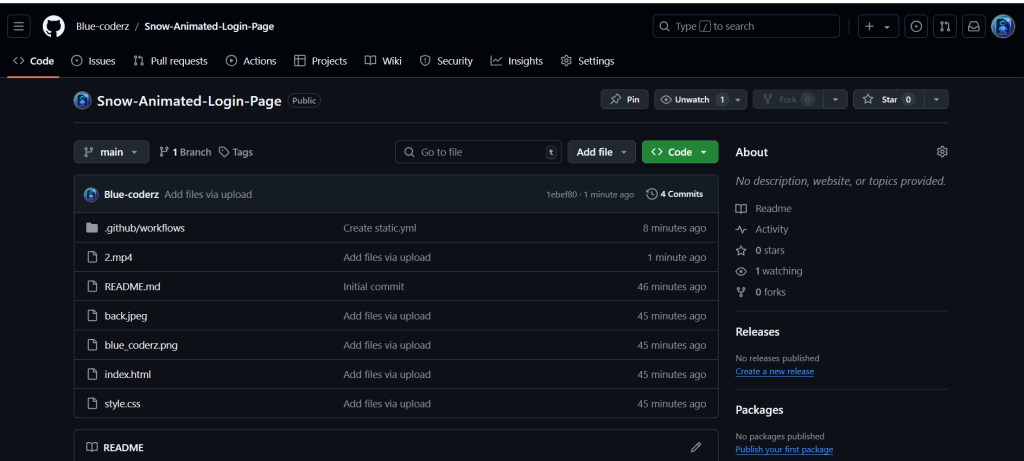Open the Initial commit message for README.md
The image size is (1024, 461).
point(374,287)
